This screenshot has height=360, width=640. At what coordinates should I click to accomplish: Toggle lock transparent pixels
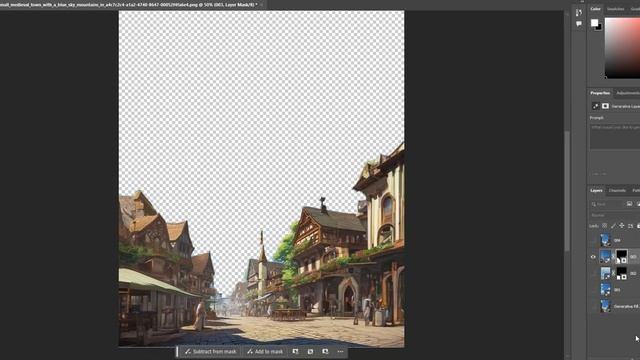click(x=604, y=226)
